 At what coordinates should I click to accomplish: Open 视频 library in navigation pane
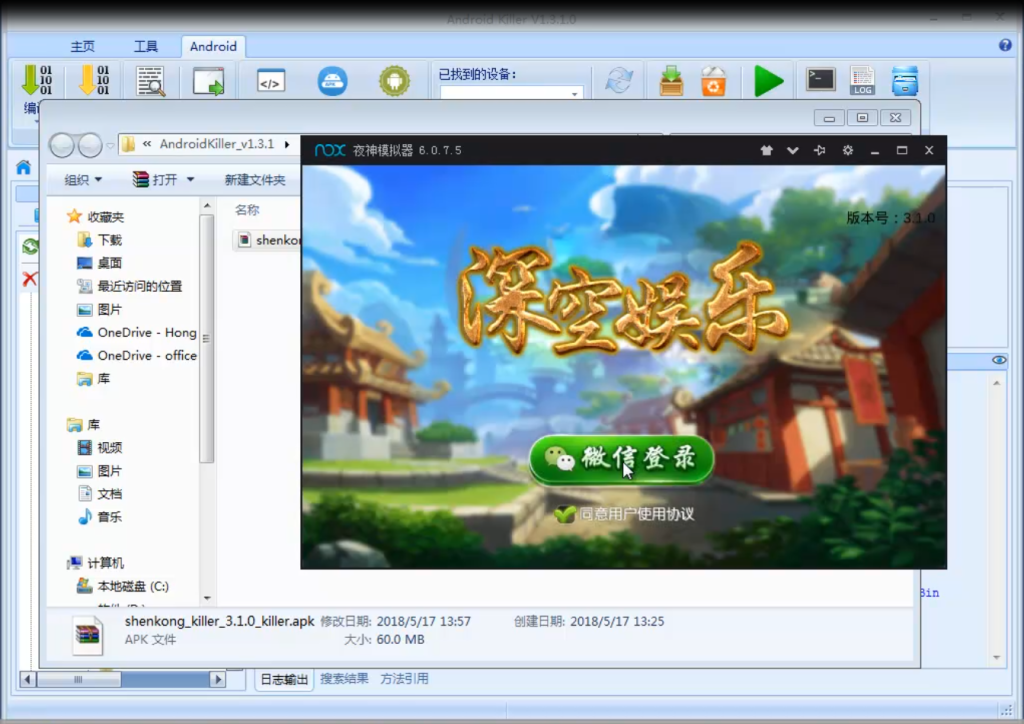pyautogui.click(x=99, y=448)
